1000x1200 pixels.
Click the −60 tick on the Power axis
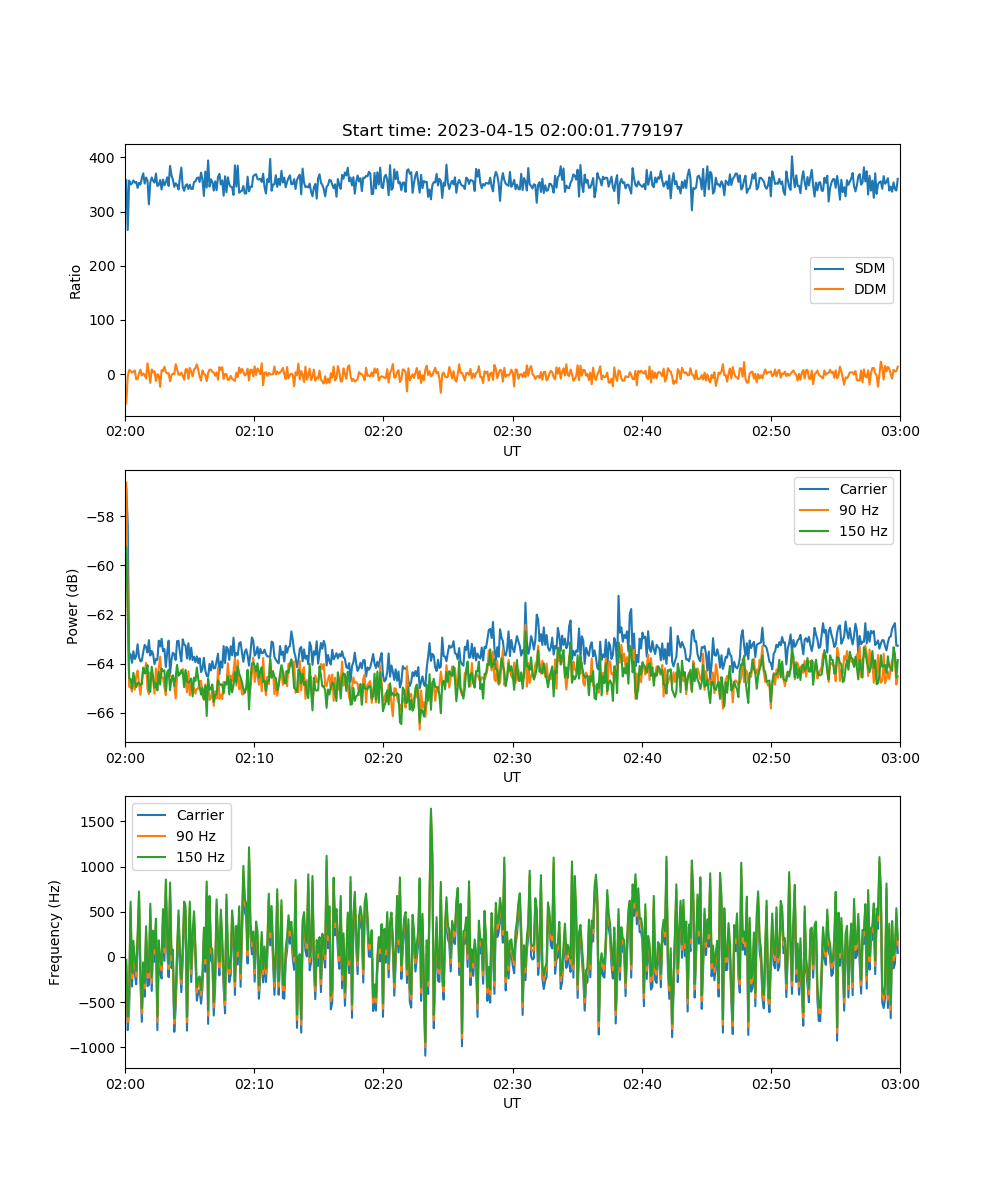(x=103, y=566)
